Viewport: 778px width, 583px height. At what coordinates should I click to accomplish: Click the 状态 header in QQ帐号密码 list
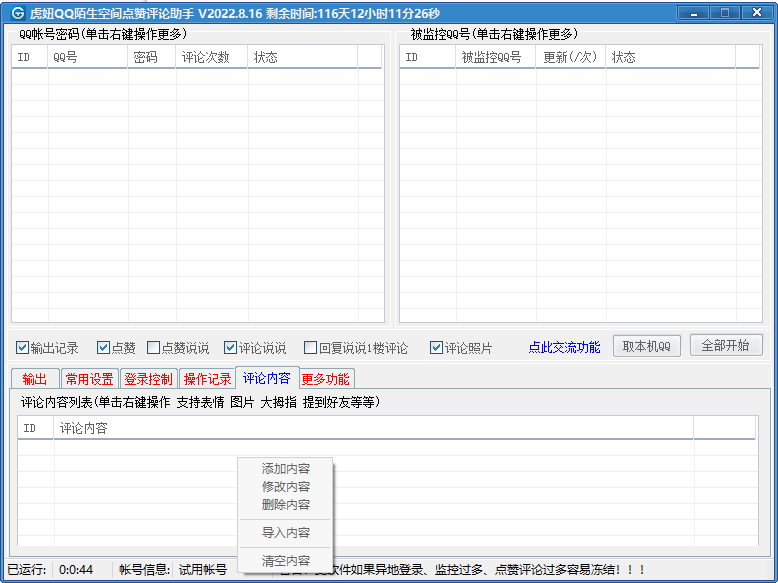(x=303, y=57)
